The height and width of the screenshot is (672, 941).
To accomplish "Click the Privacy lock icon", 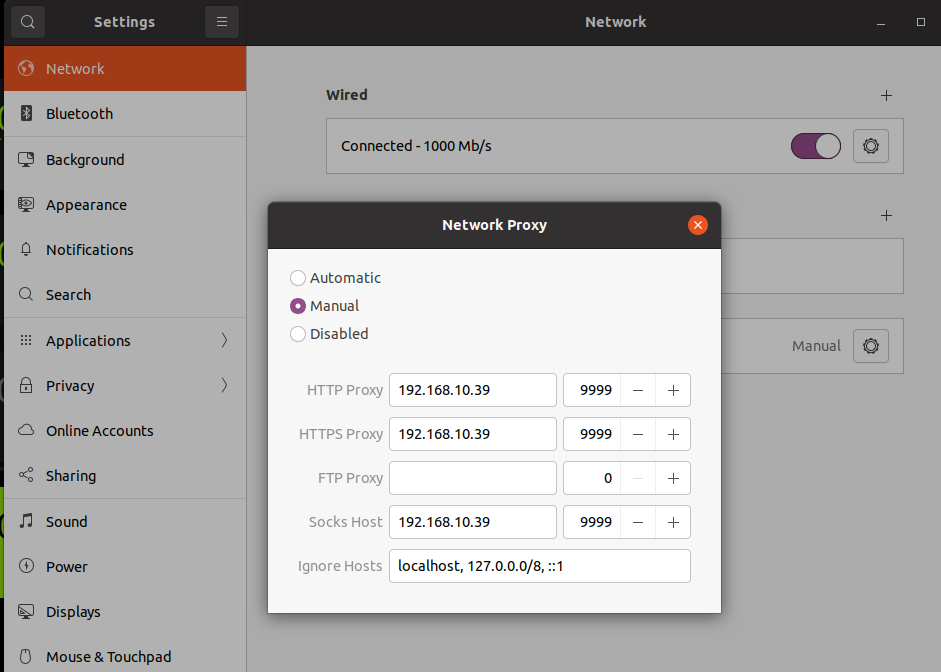I will [x=26, y=385].
